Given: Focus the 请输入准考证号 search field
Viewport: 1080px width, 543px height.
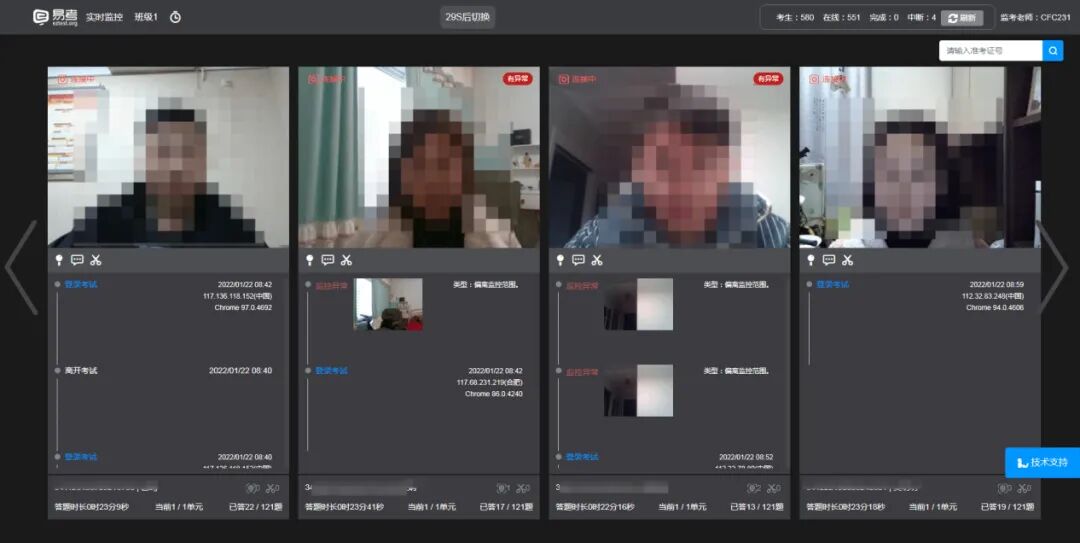Looking at the screenshot, I should (990, 50).
